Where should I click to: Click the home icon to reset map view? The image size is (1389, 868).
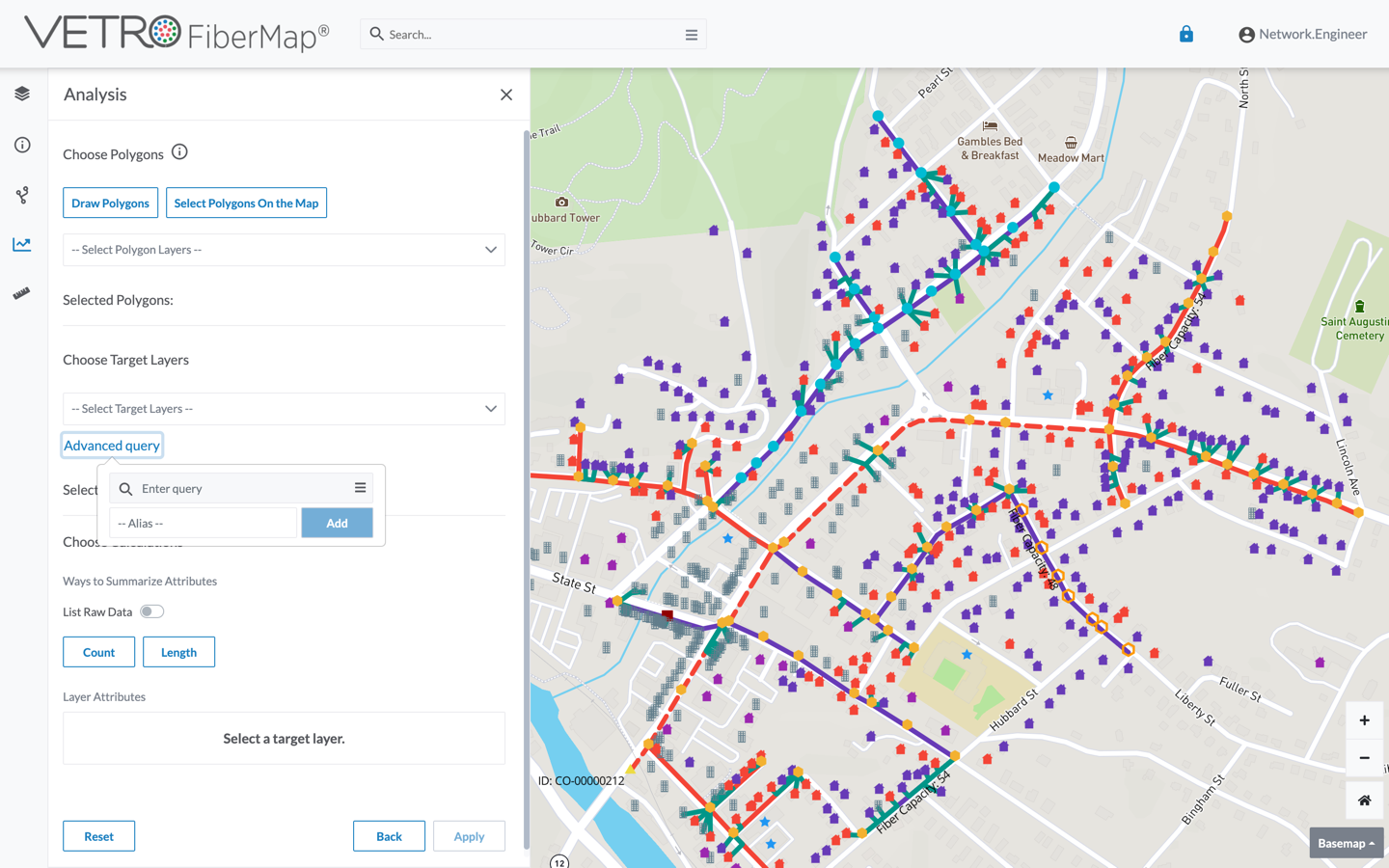pos(1364,800)
